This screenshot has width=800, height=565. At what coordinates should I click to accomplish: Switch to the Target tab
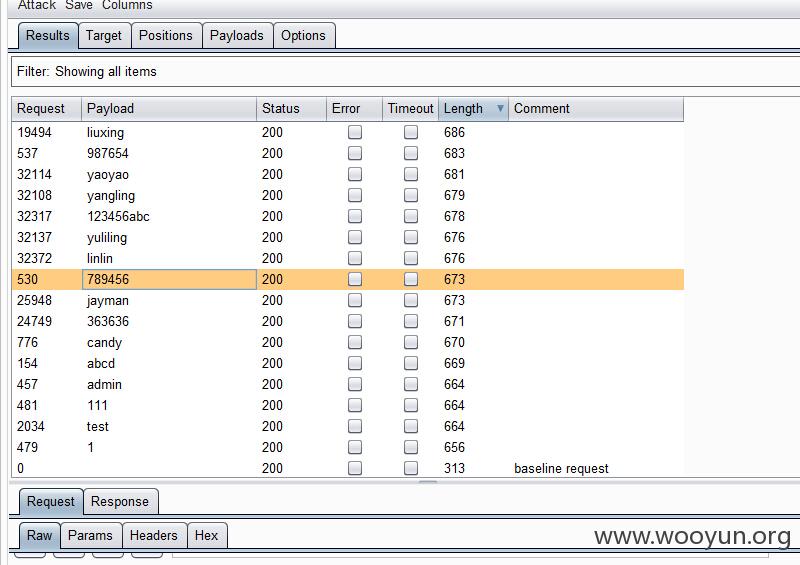tap(104, 35)
